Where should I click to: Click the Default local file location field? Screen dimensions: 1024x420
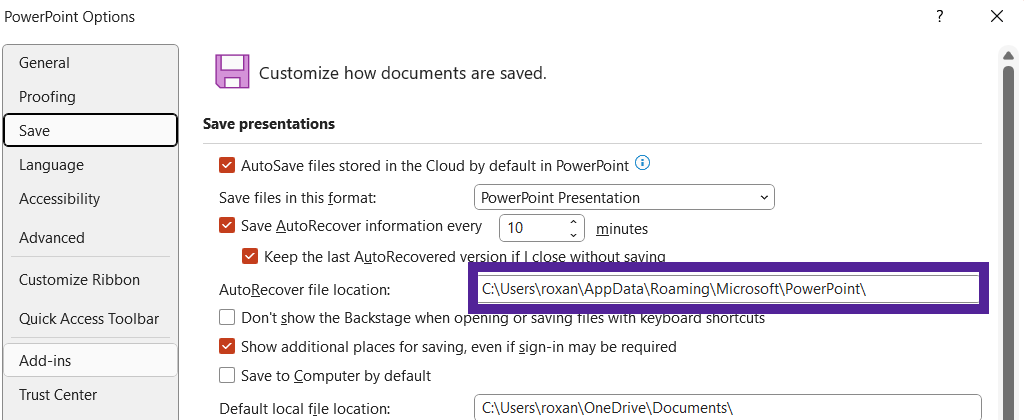pyautogui.click(x=727, y=407)
